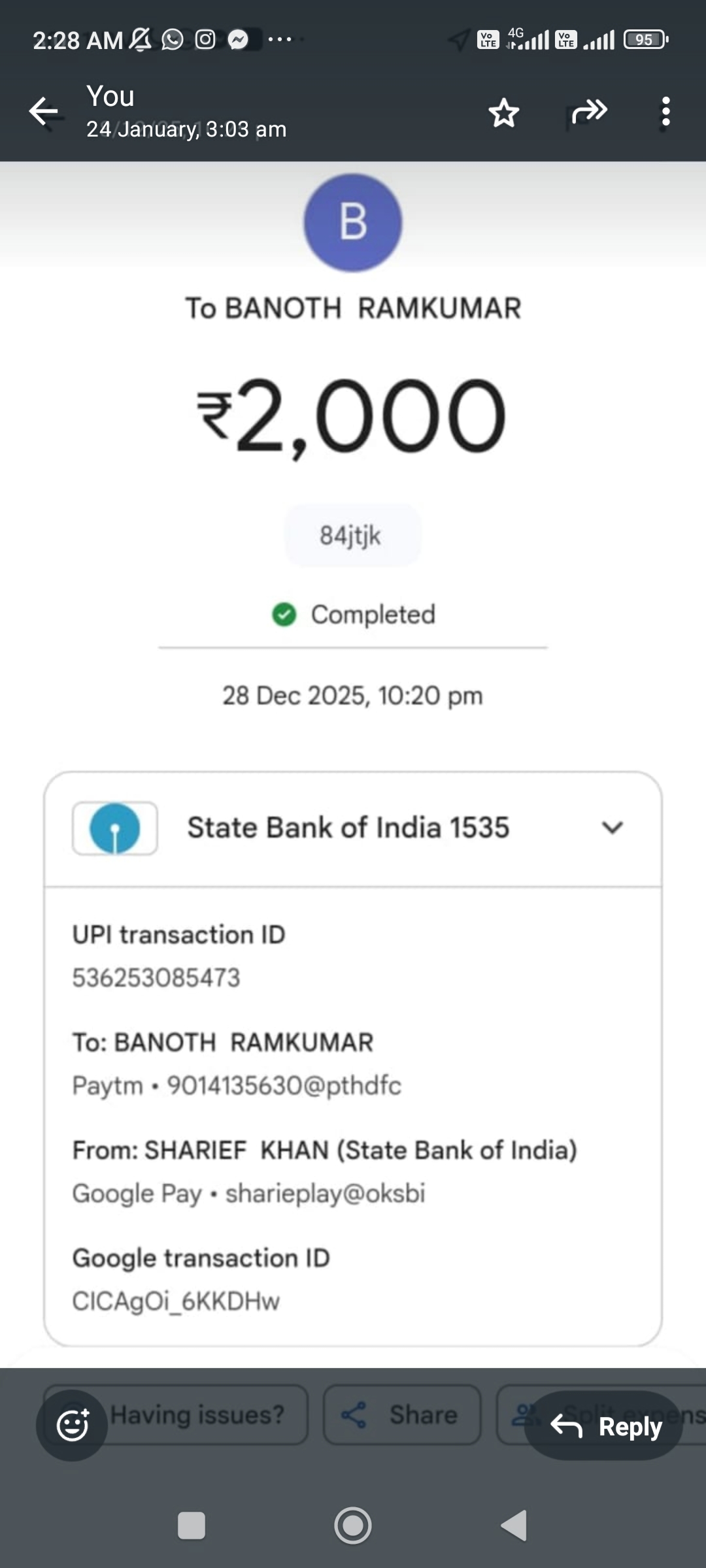
Task: Tap the blue B recipient avatar
Action: pyautogui.click(x=353, y=222)
